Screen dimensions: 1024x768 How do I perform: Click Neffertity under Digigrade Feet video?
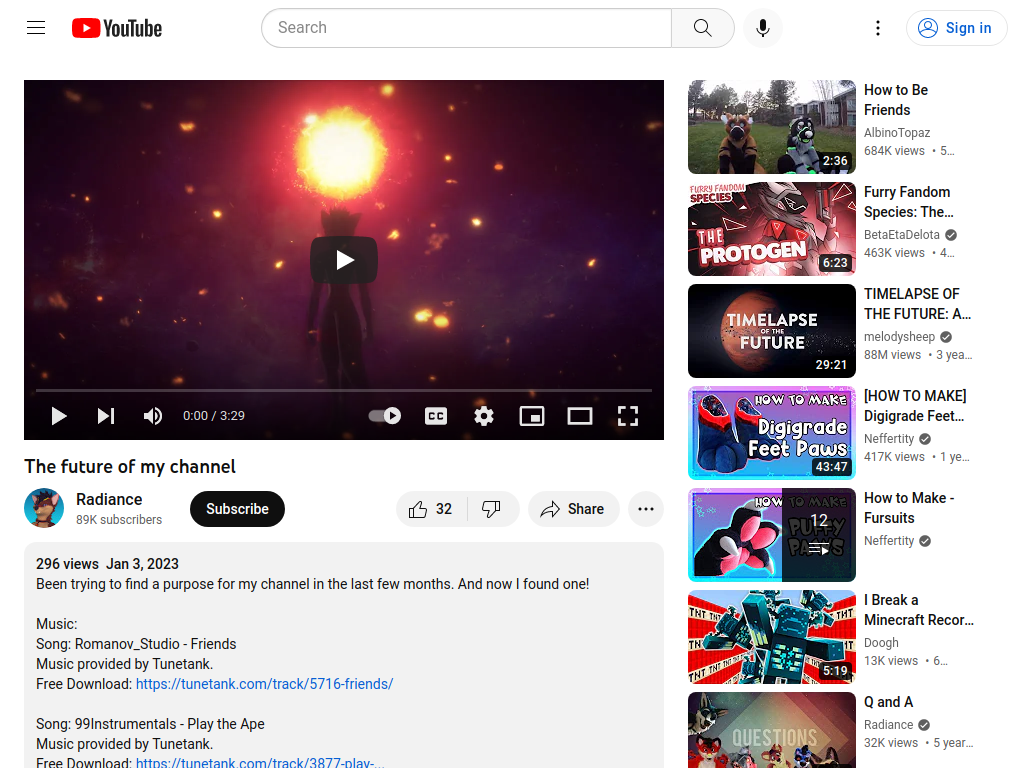coord(889,438)
